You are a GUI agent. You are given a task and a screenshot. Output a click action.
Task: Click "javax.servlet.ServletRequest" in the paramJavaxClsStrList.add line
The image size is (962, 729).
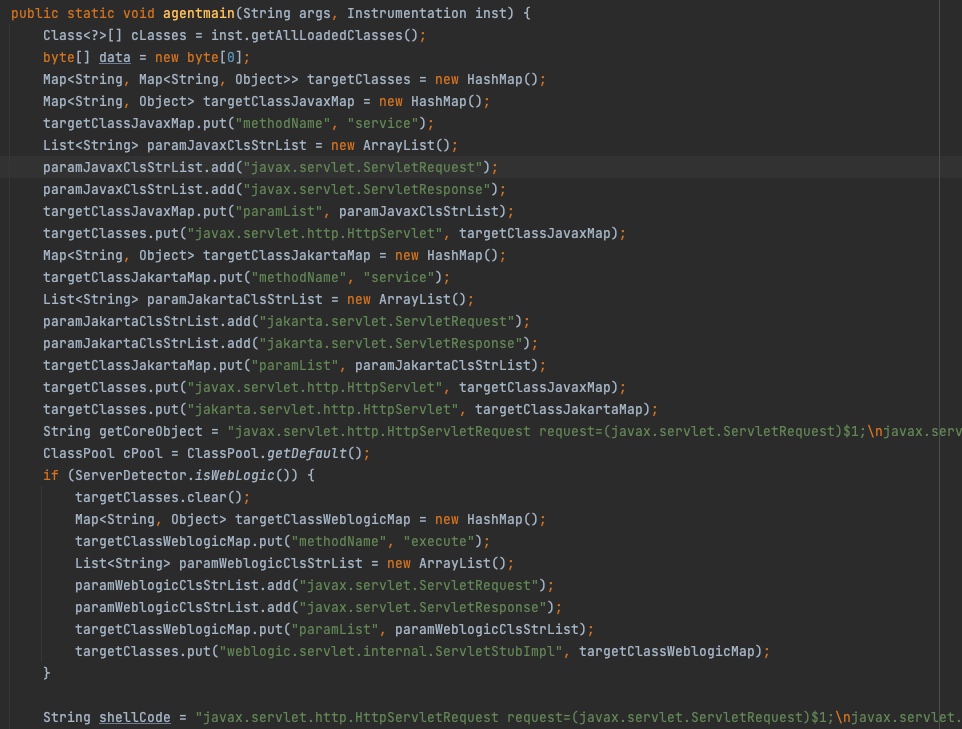click(x=363, y=168)
